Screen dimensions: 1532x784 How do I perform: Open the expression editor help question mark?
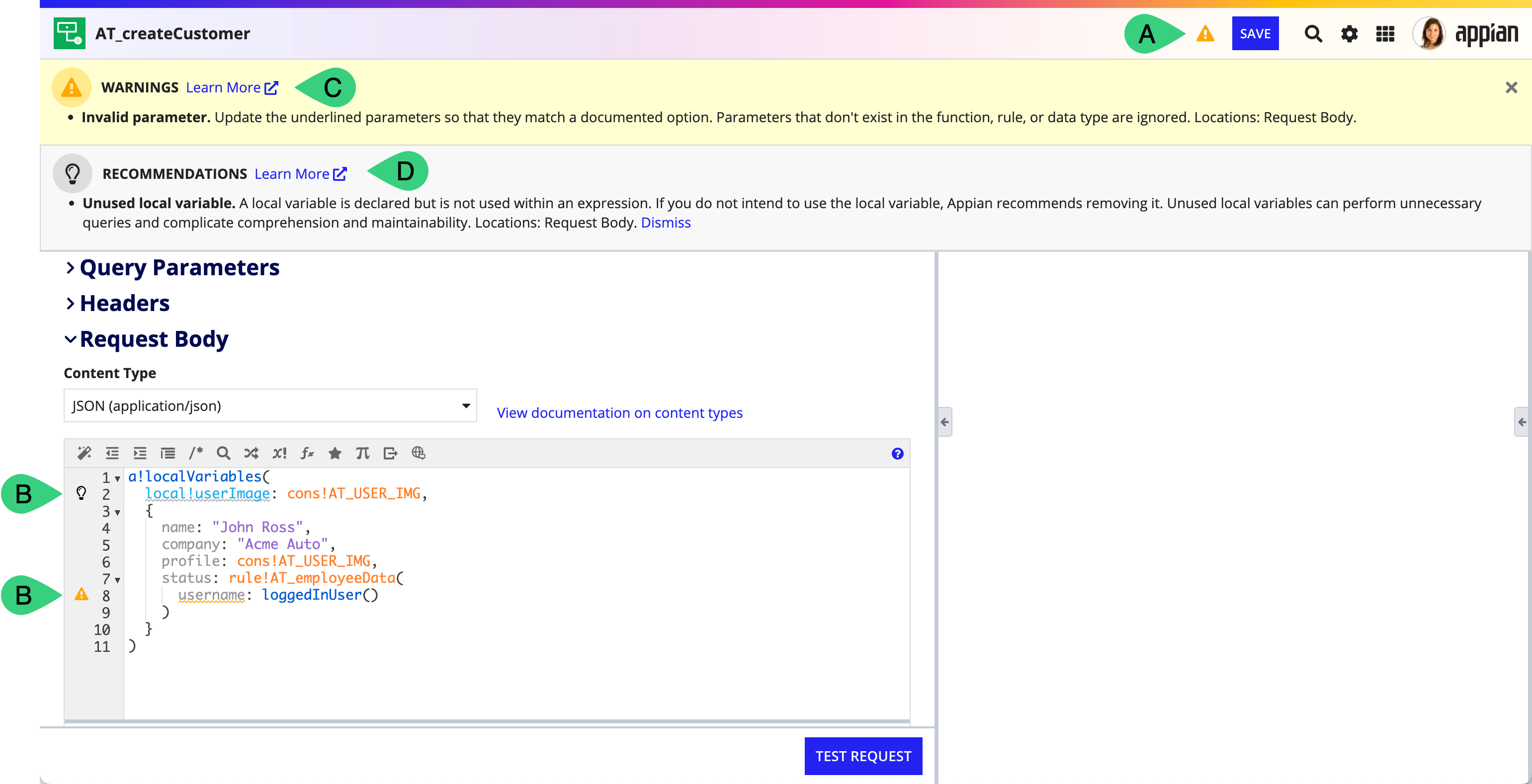[x=897, y=454]
